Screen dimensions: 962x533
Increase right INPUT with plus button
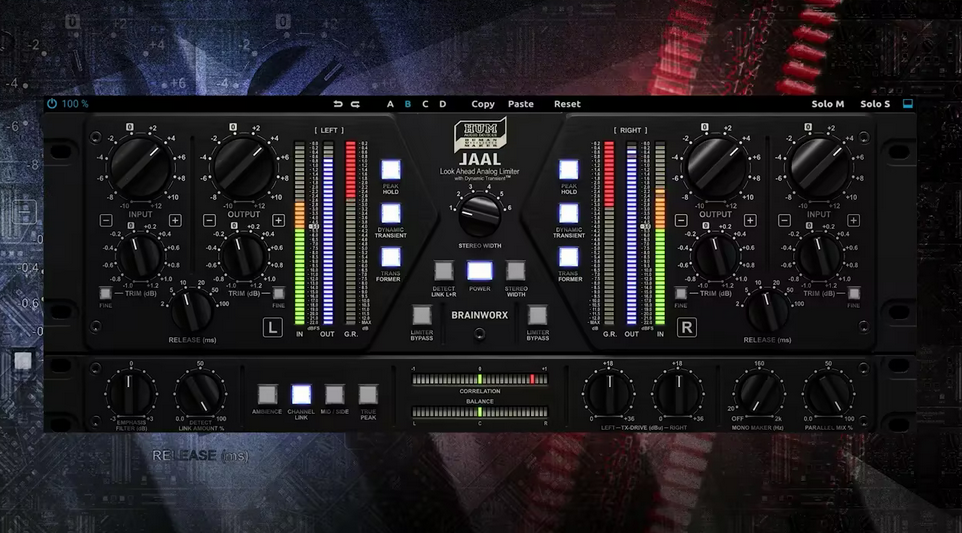[853, 220]
